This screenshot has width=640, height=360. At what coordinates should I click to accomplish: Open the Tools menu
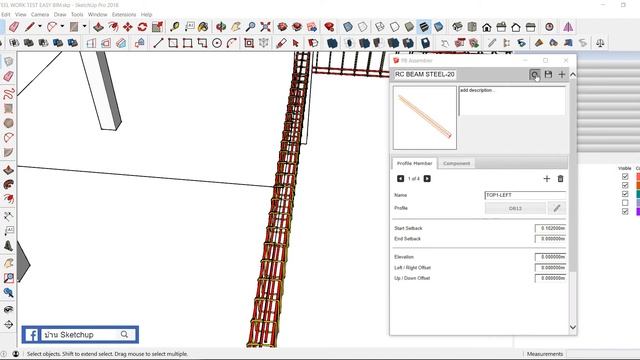77,14
